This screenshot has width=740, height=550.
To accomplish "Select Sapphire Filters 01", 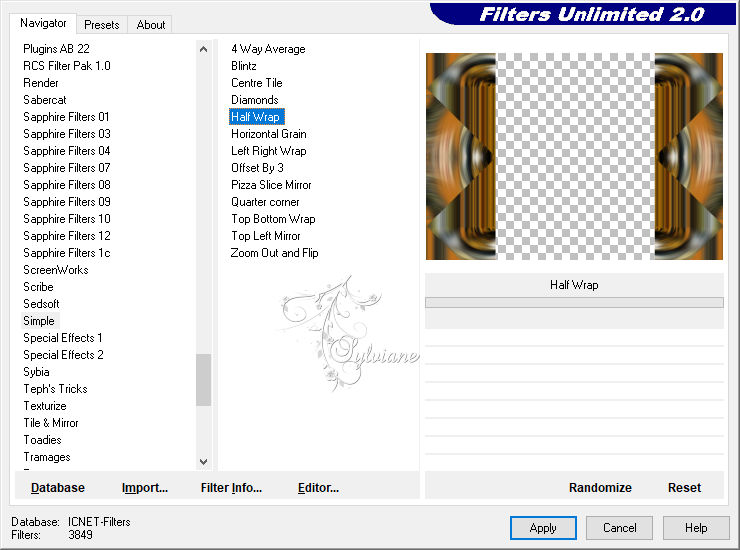I will click(66, 117).
